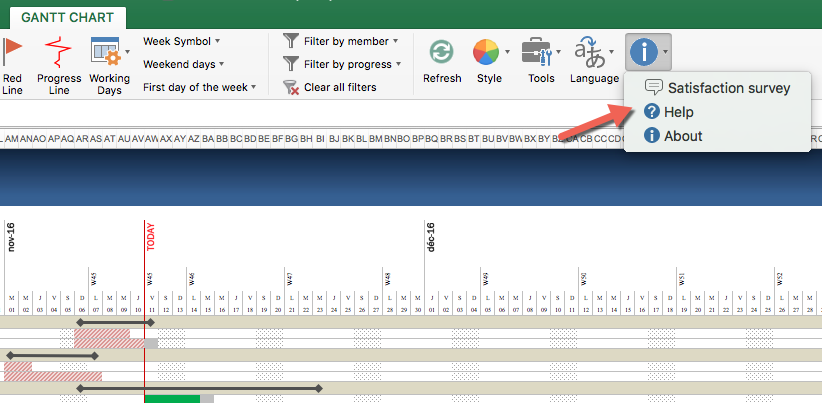Screen dimensions: 822x403
Task: Select Help in the dropdown menu
Action: click(679, 112)
